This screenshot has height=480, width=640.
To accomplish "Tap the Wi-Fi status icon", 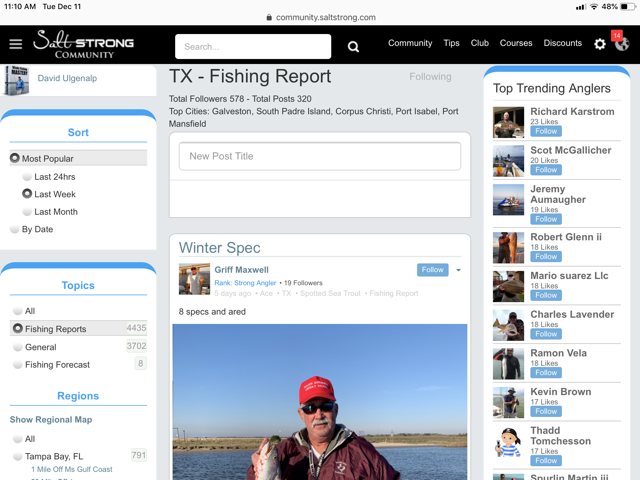I will point(594,7).
